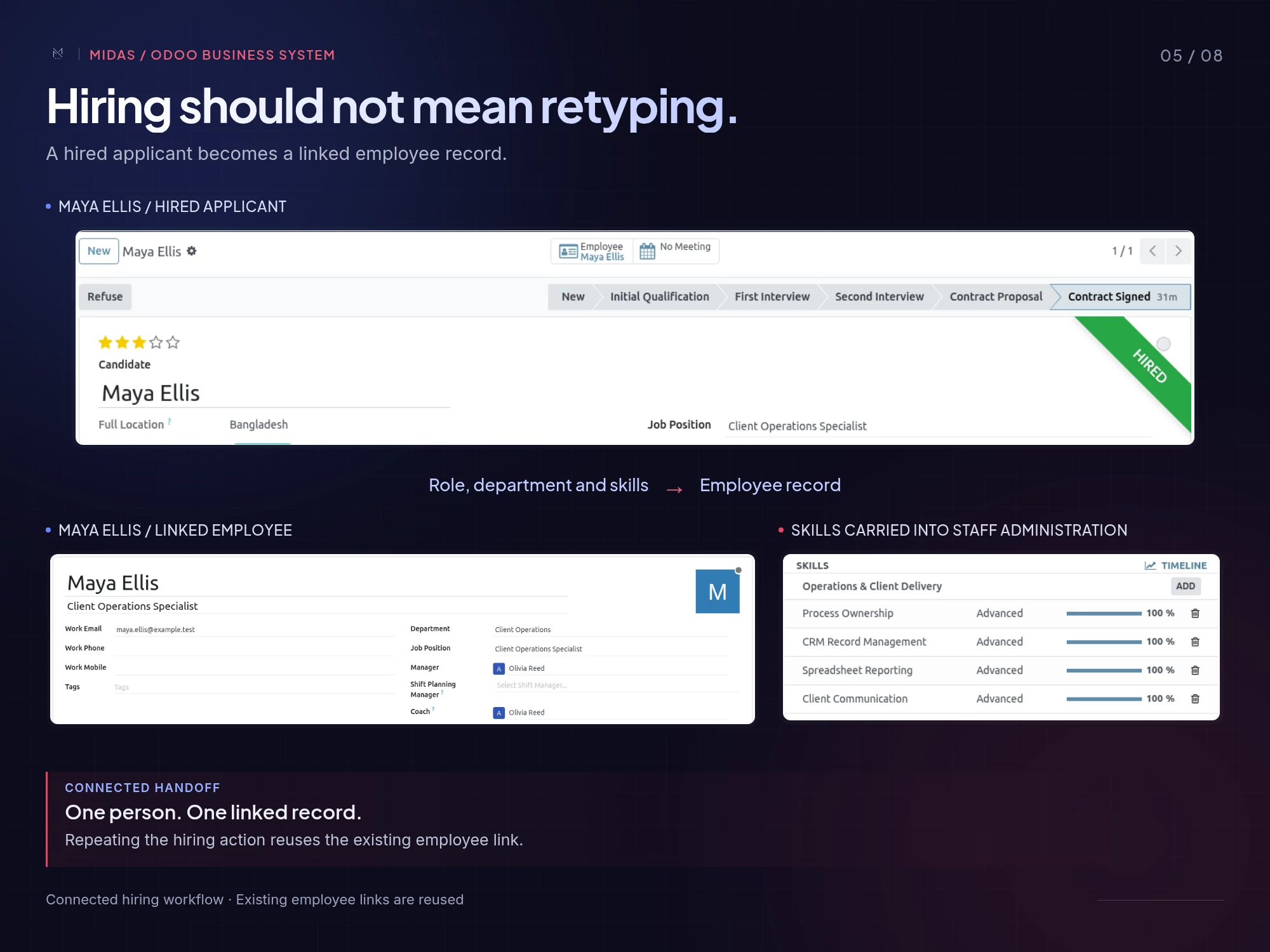
Task: Delete the Client Communication skill
Action: pyautogui.click(x=1195, y=699)
